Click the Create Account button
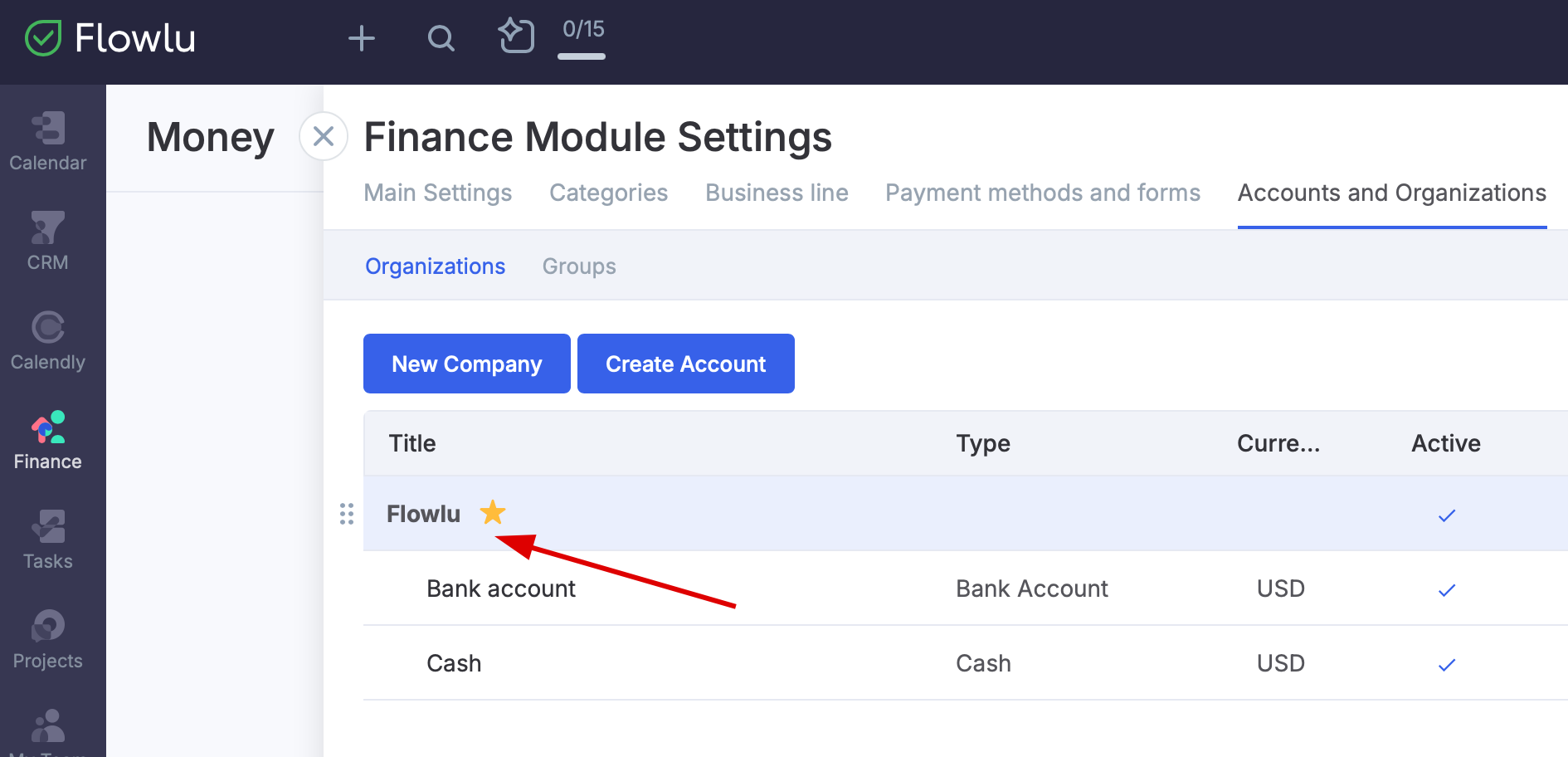1568x757 pixels. coord(685,364)
